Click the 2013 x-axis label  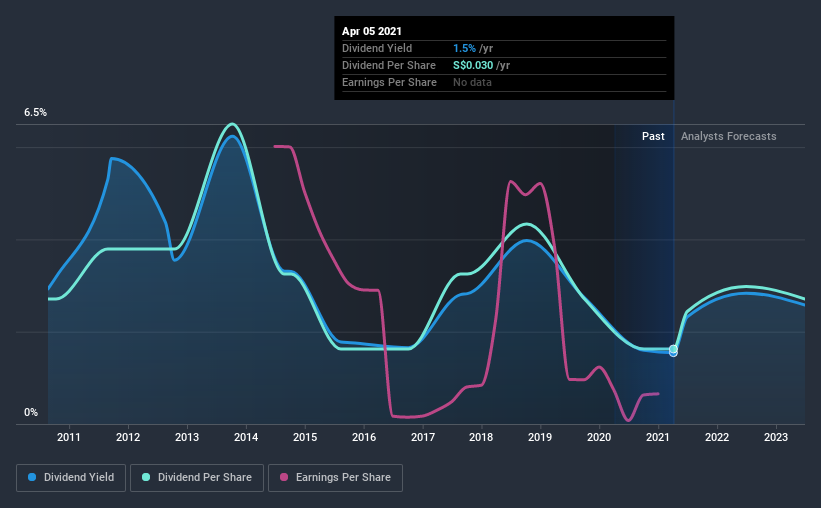(x=187, y=437)
